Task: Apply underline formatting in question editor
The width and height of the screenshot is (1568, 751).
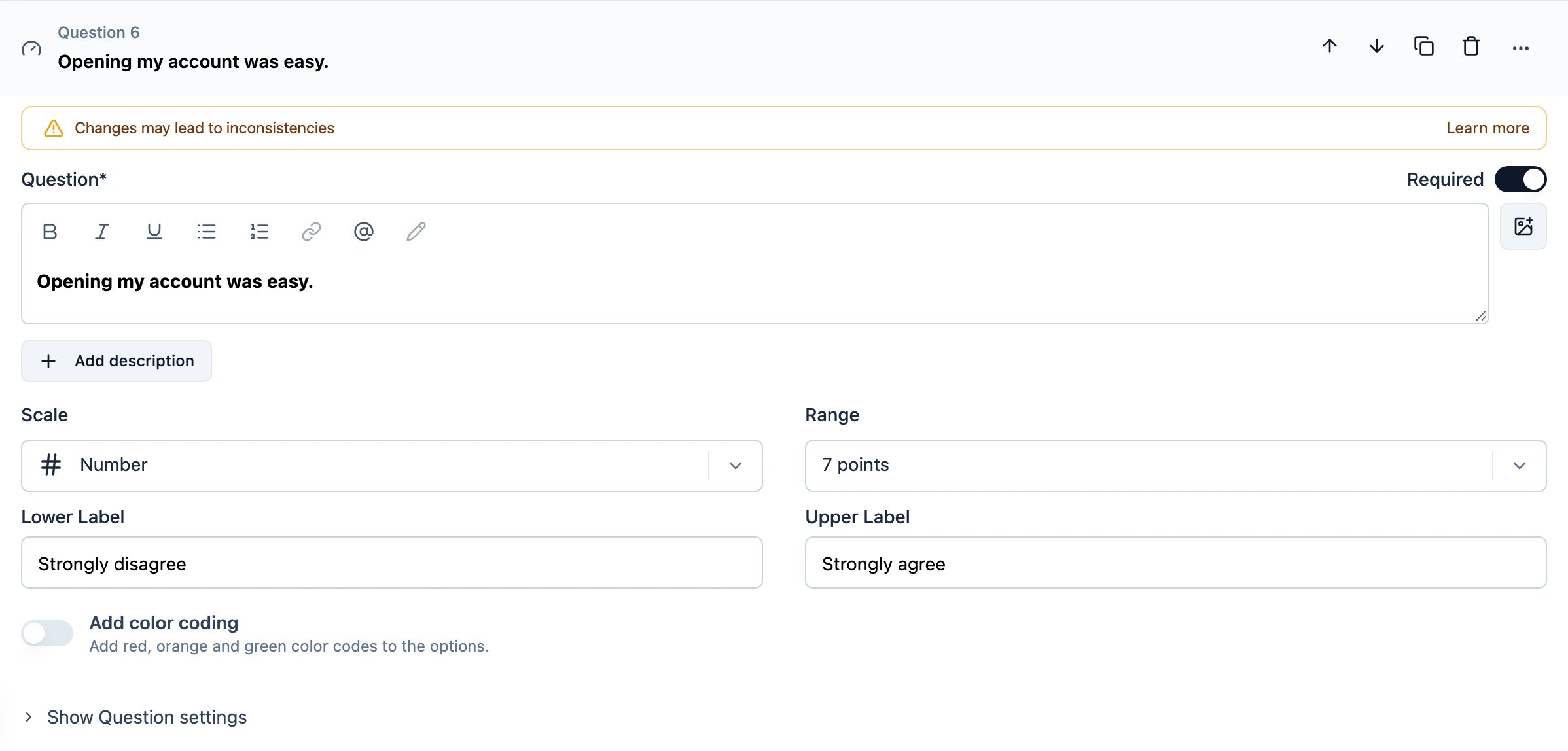Action: pyautogui.click(x=154, y=232)
